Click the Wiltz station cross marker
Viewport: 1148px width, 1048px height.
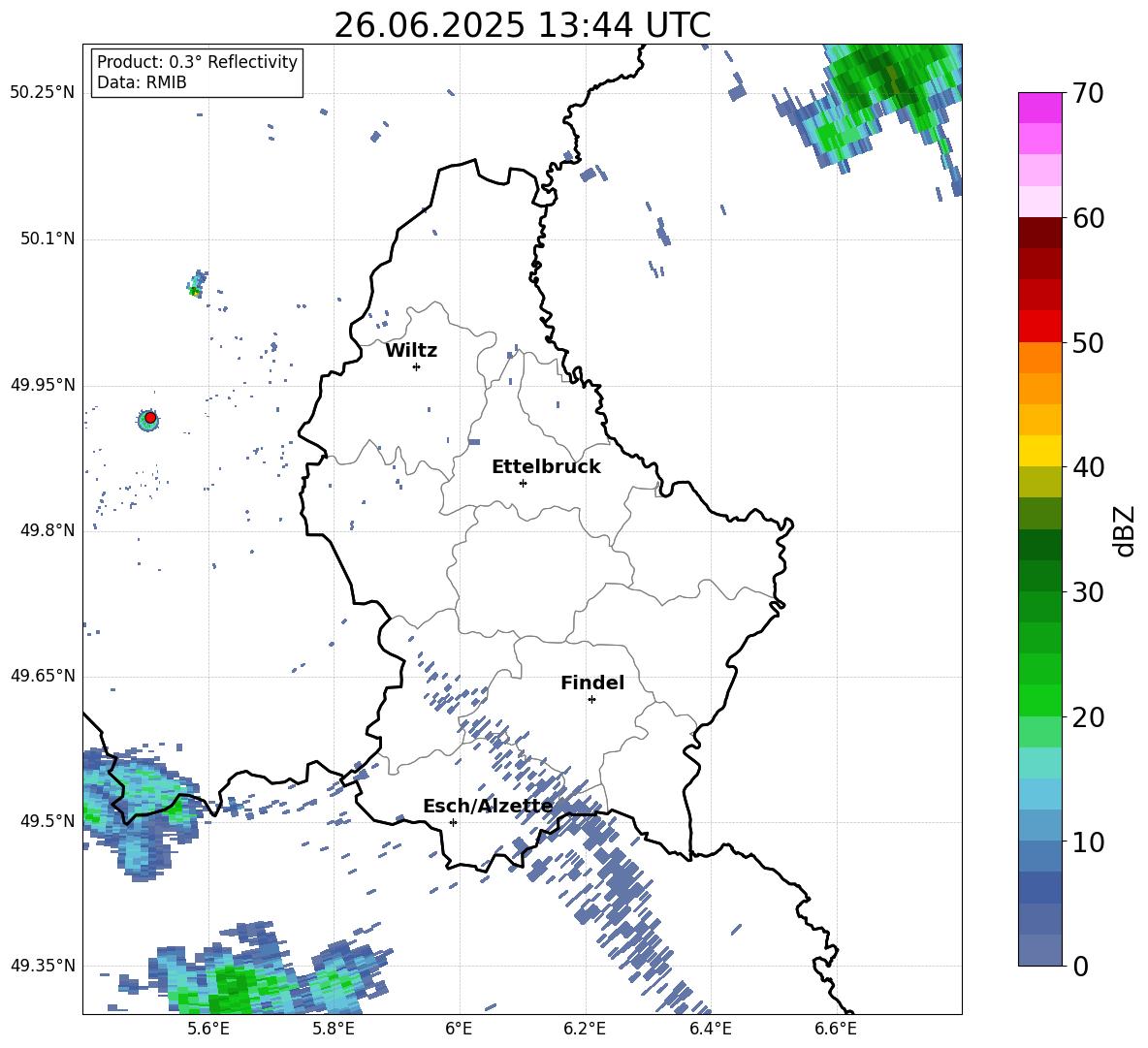[x=416, y=366]
